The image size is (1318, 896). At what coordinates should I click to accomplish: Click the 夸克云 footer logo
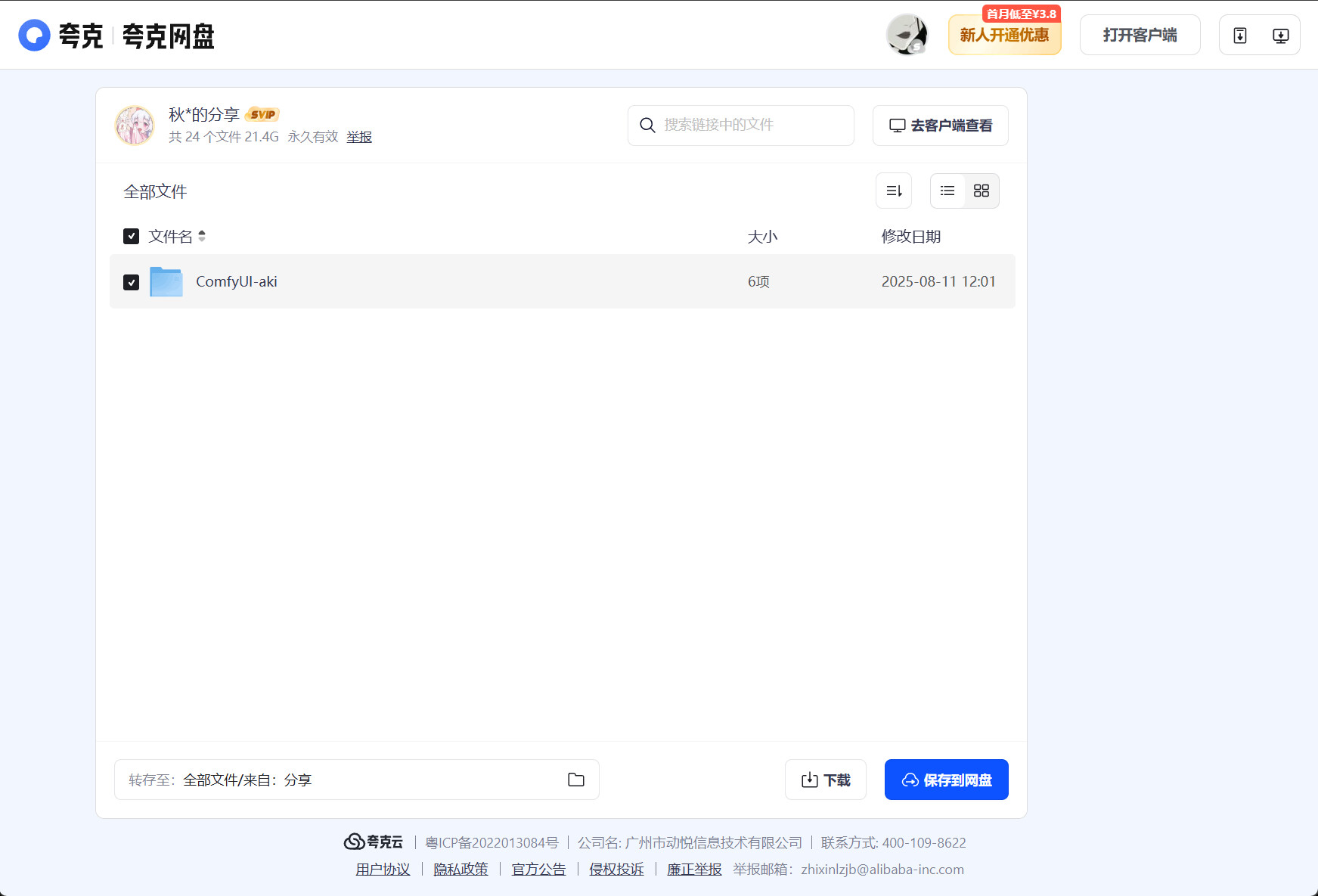374,842
